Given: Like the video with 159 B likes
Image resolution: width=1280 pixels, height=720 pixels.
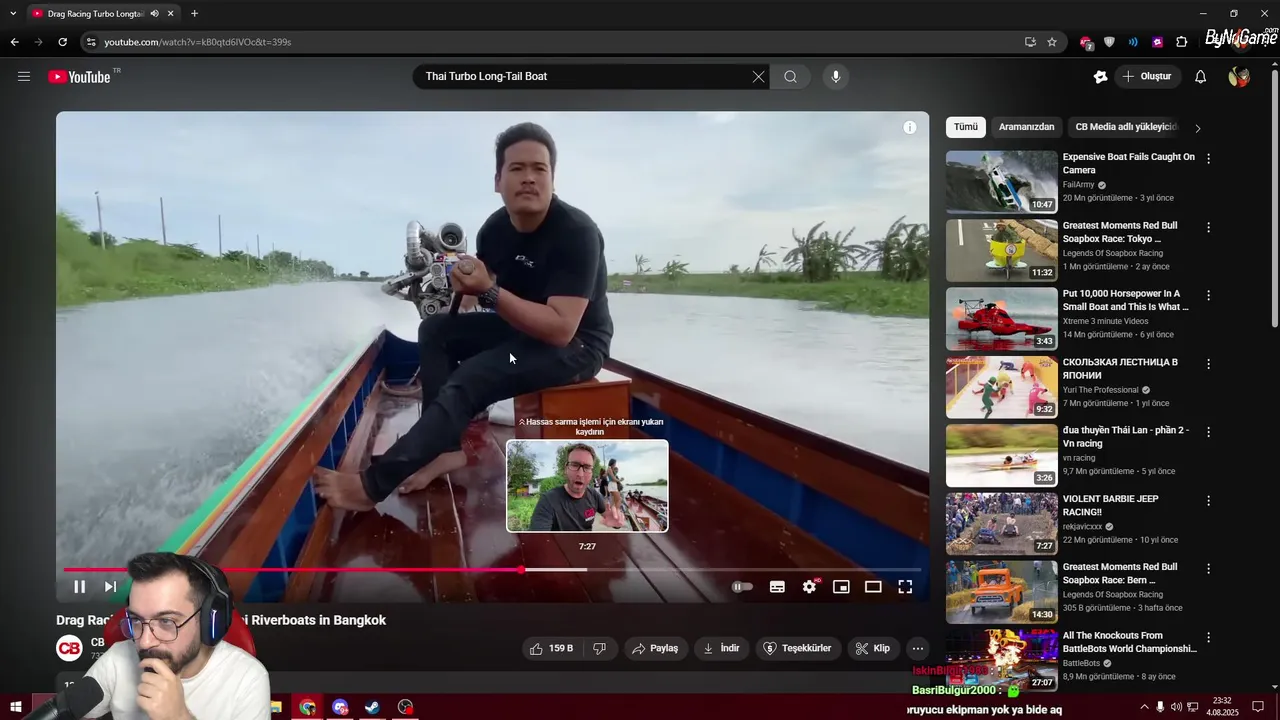Looking at the screenshot, I should pos(551,648).
